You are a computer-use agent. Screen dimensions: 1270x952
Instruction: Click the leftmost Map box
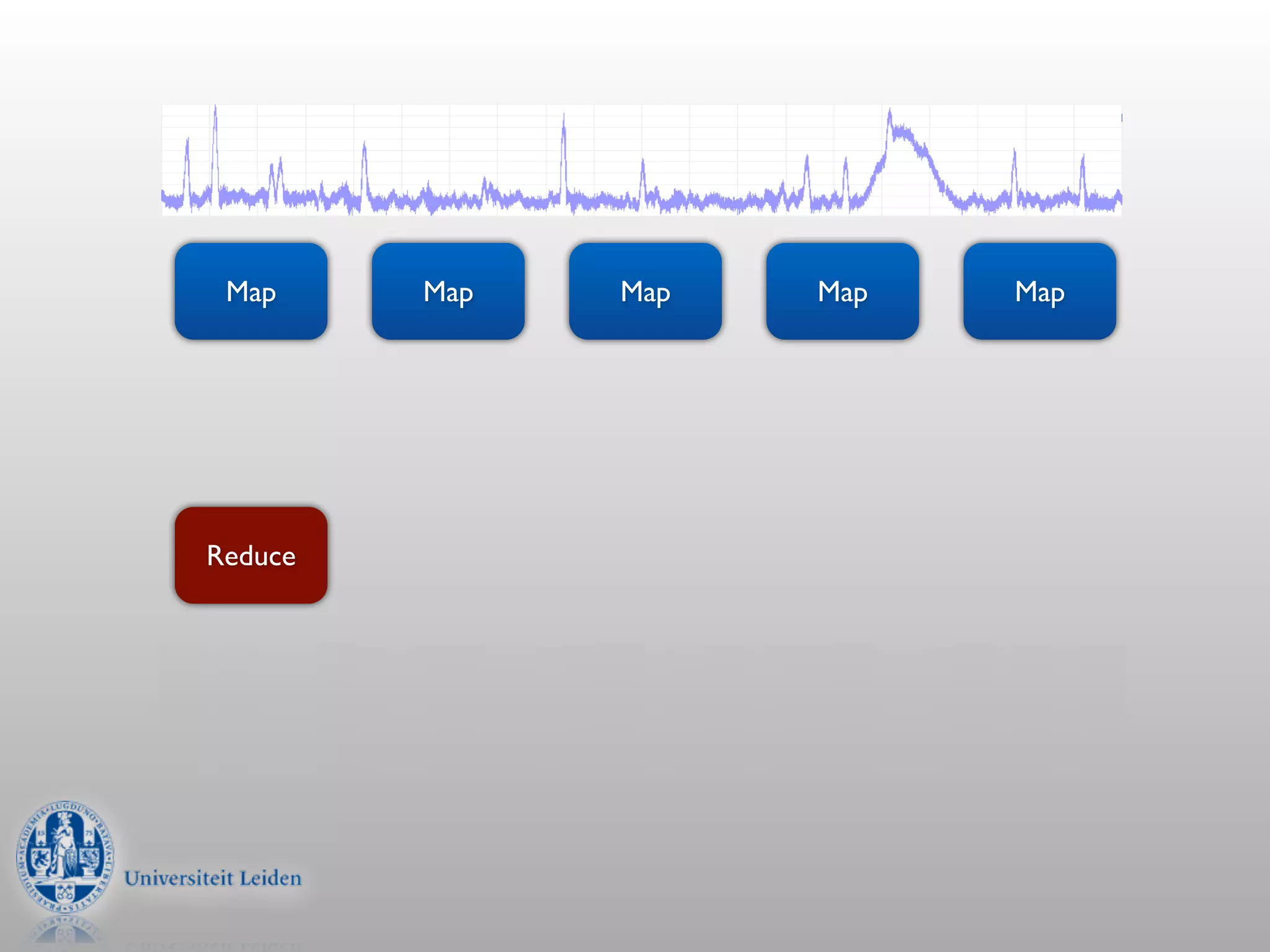(x=251, y=291)
